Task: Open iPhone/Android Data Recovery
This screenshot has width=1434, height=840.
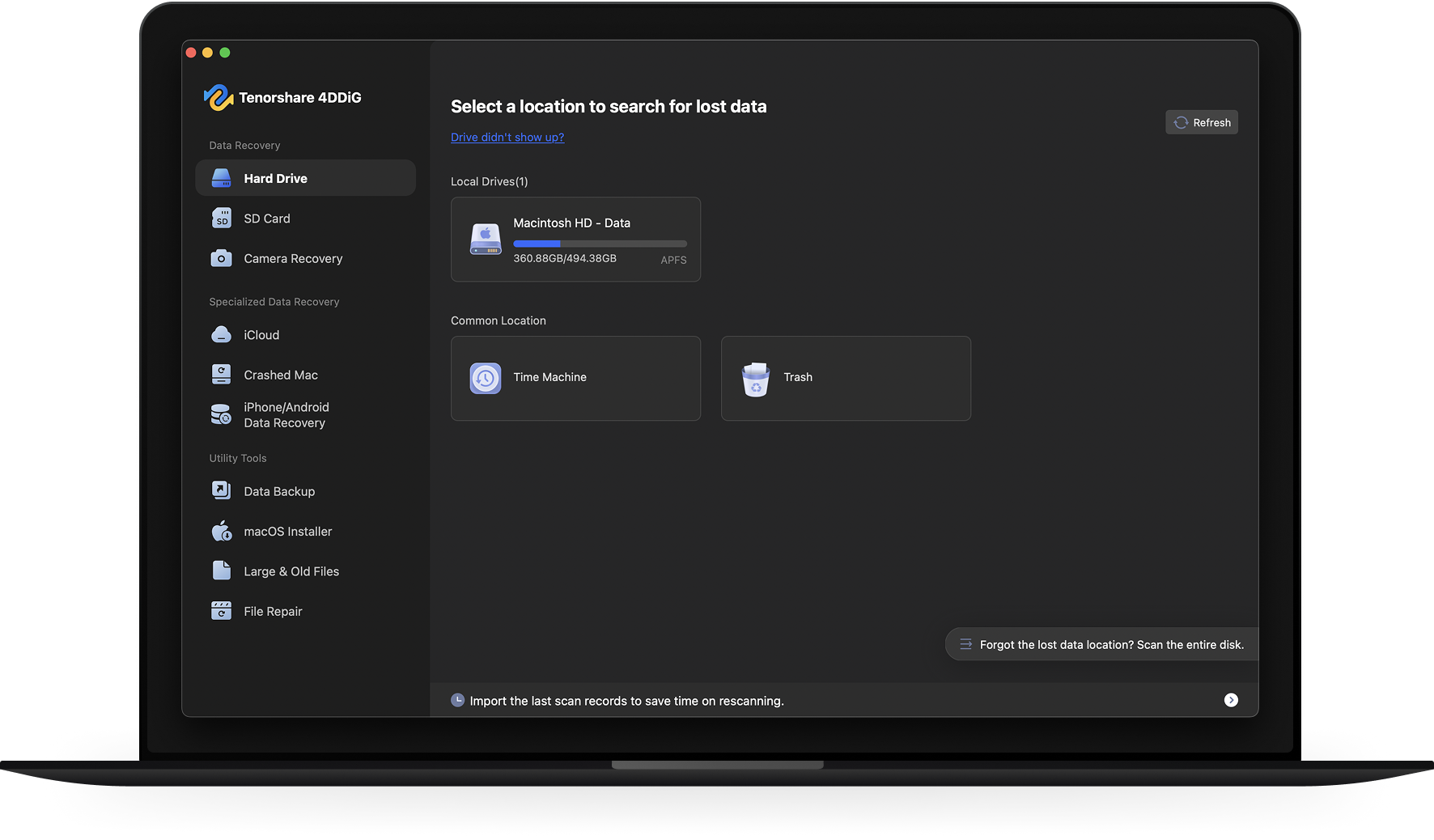Action: point(306,415)
